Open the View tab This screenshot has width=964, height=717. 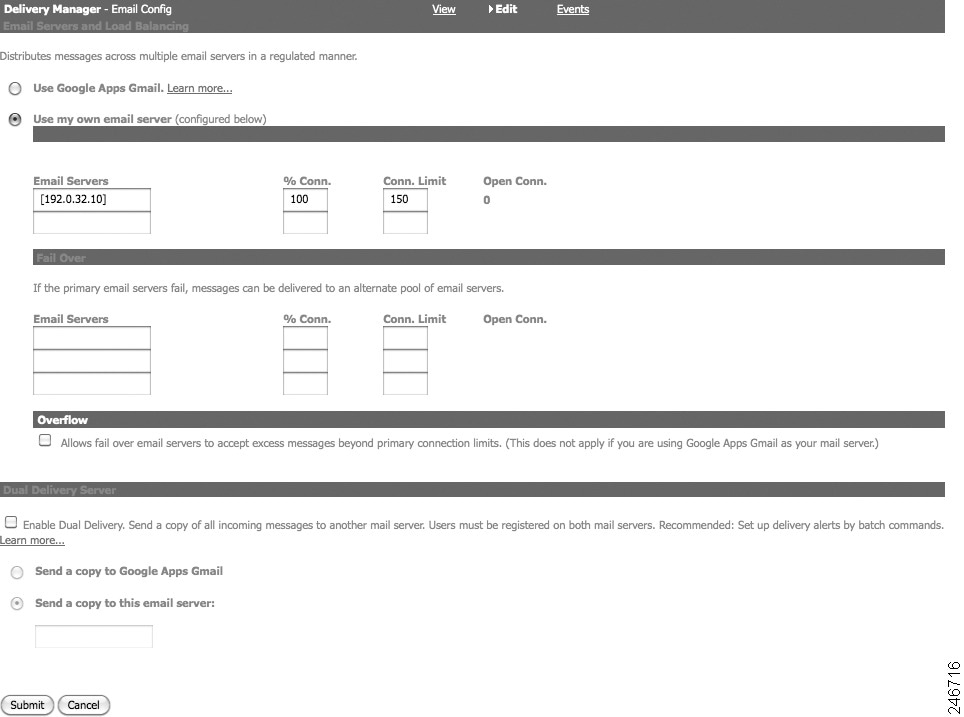pyautogui.click(x=443, y=9)
